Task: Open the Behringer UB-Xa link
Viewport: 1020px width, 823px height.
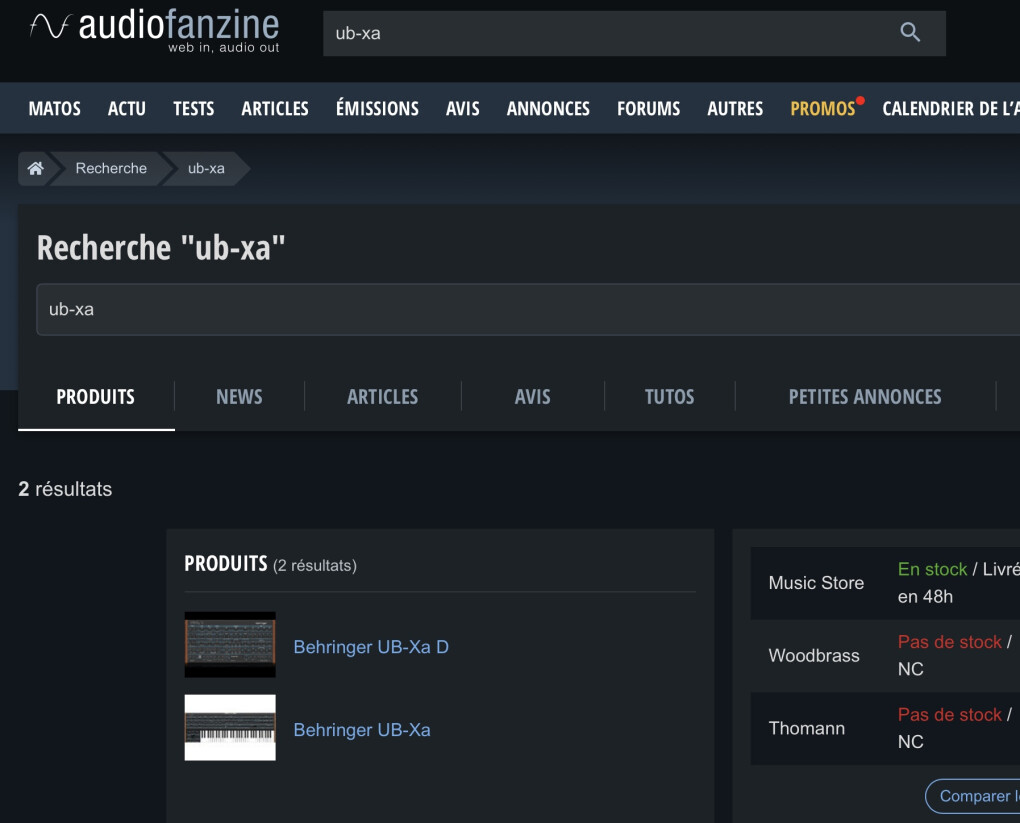Action: click(362, 730)
